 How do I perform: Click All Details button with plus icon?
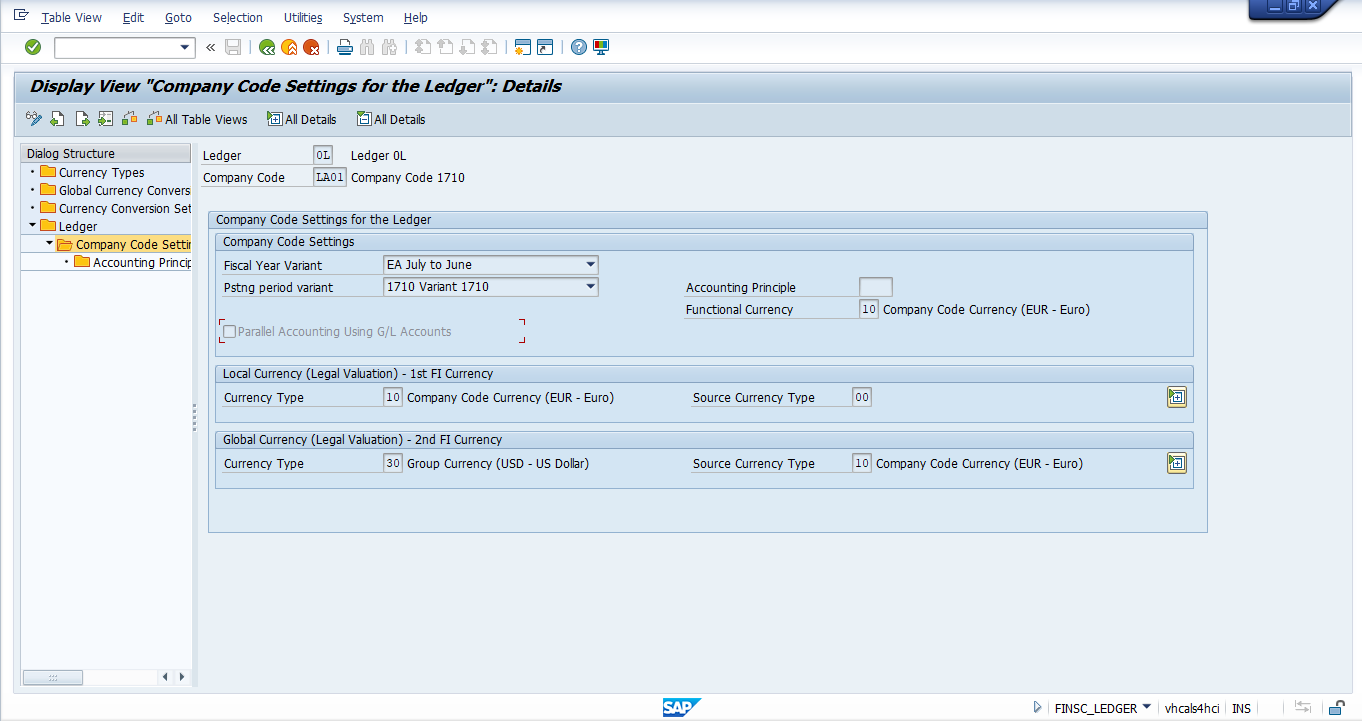[x=302, y=119]
